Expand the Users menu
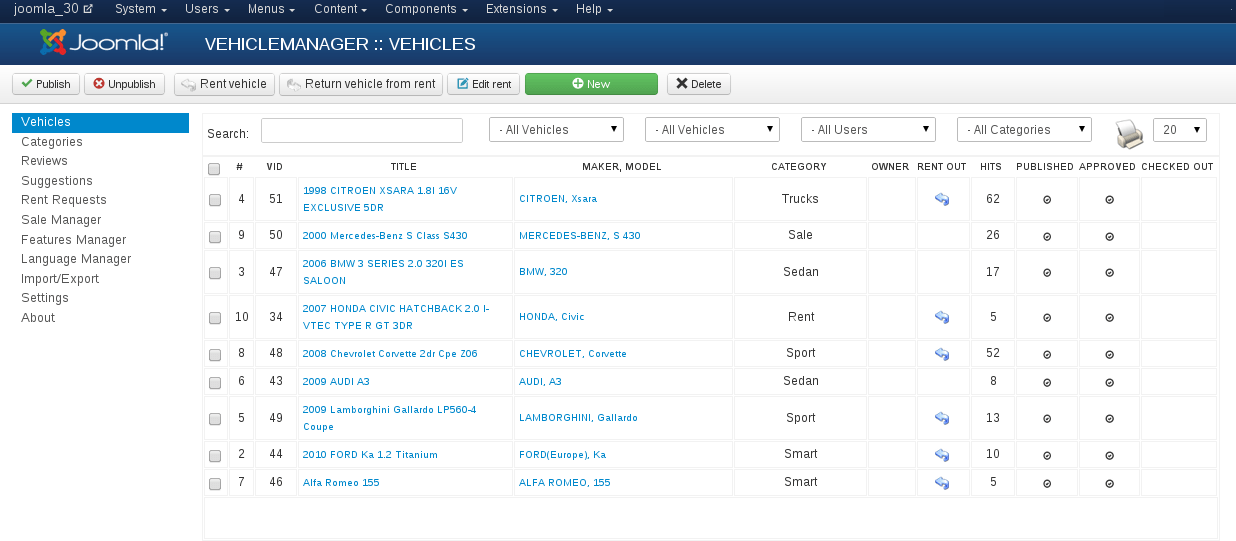This screenshot has height=541, width=1236. click(207, 9)
